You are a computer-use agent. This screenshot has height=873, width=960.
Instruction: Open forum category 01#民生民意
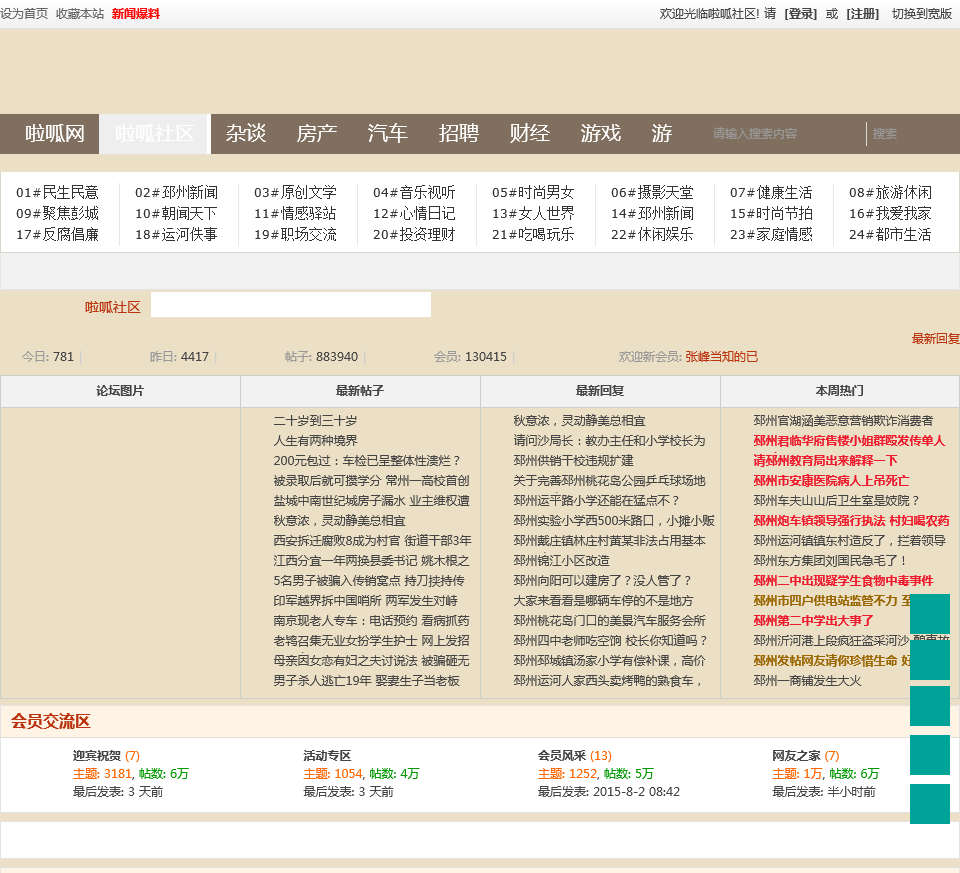pos(57,192)
